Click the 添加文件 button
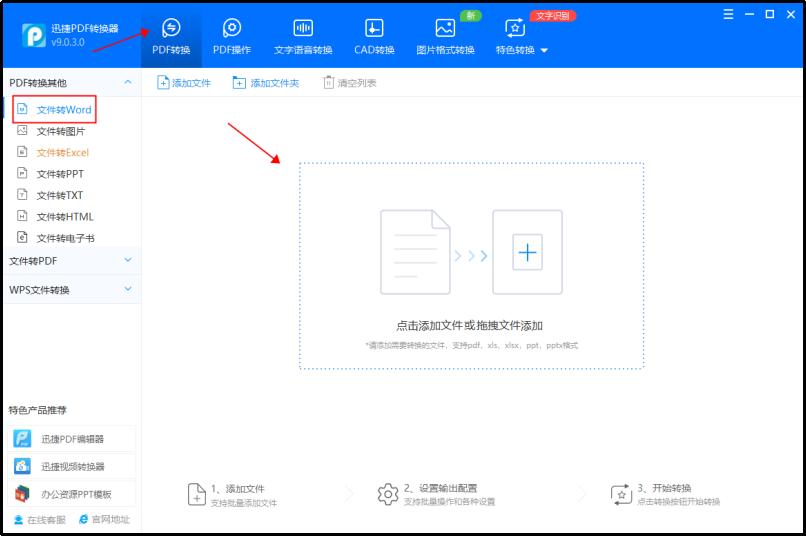 (x=184, y=83)
